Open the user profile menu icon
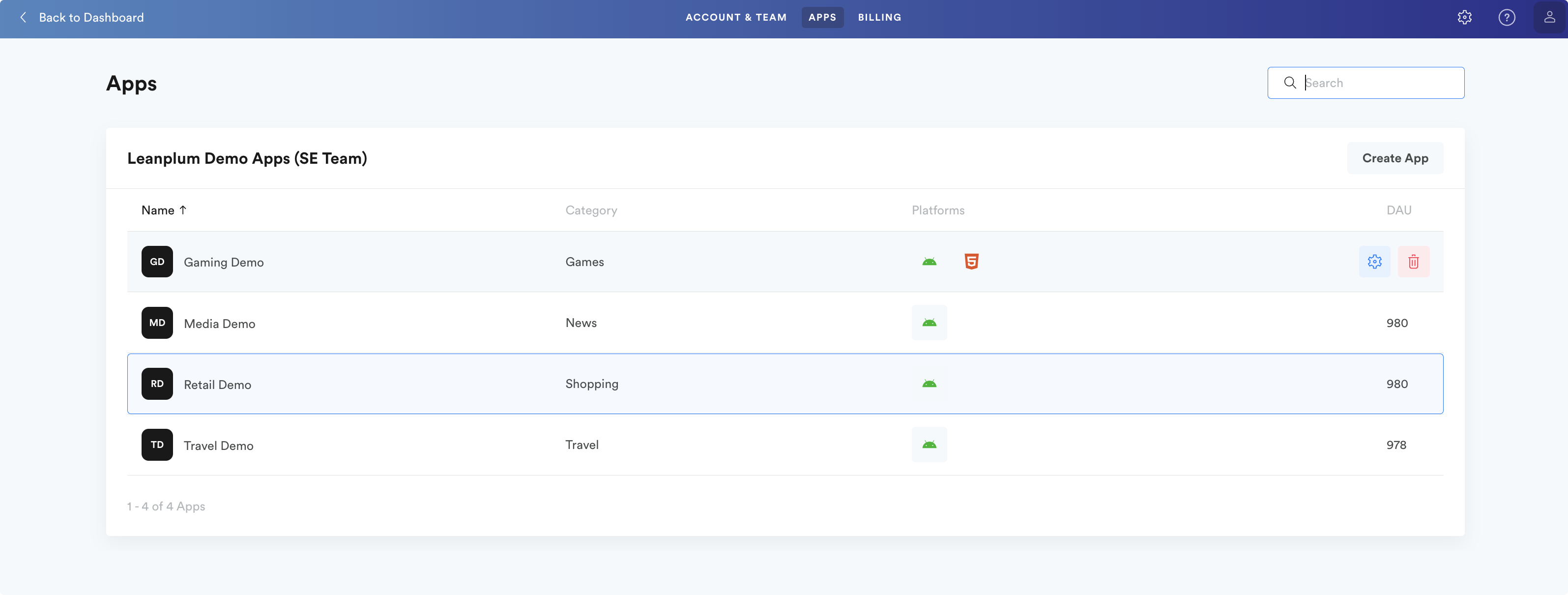 pos(1549,18)
